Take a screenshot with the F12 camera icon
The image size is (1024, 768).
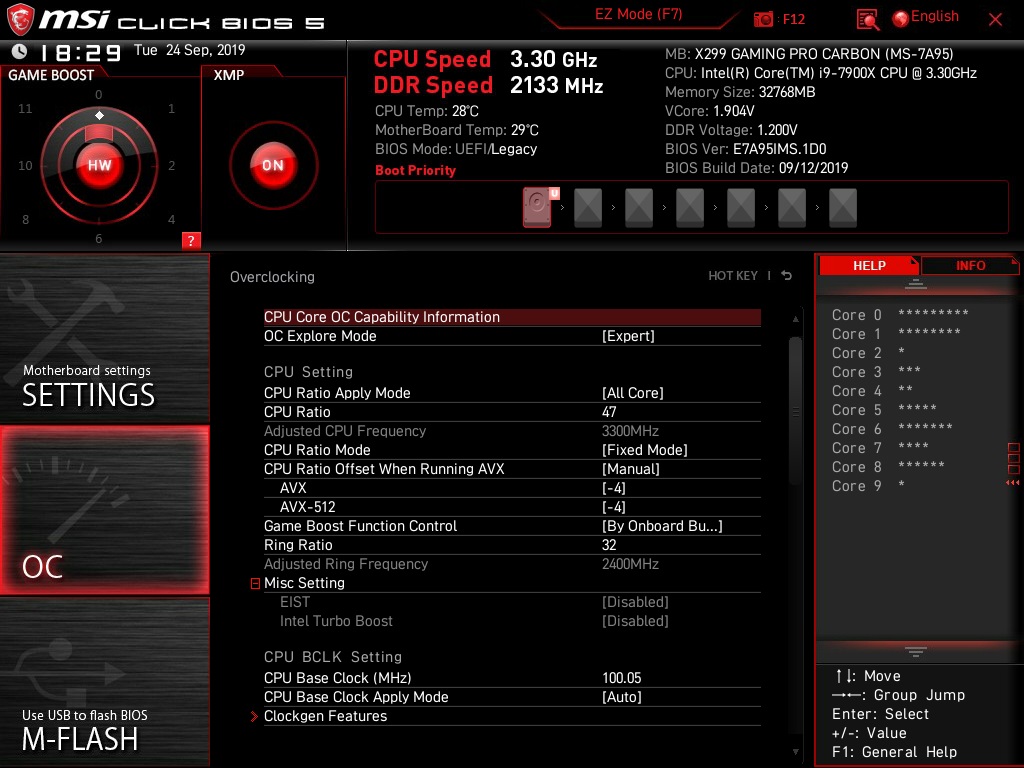click(x=763, y=20)
